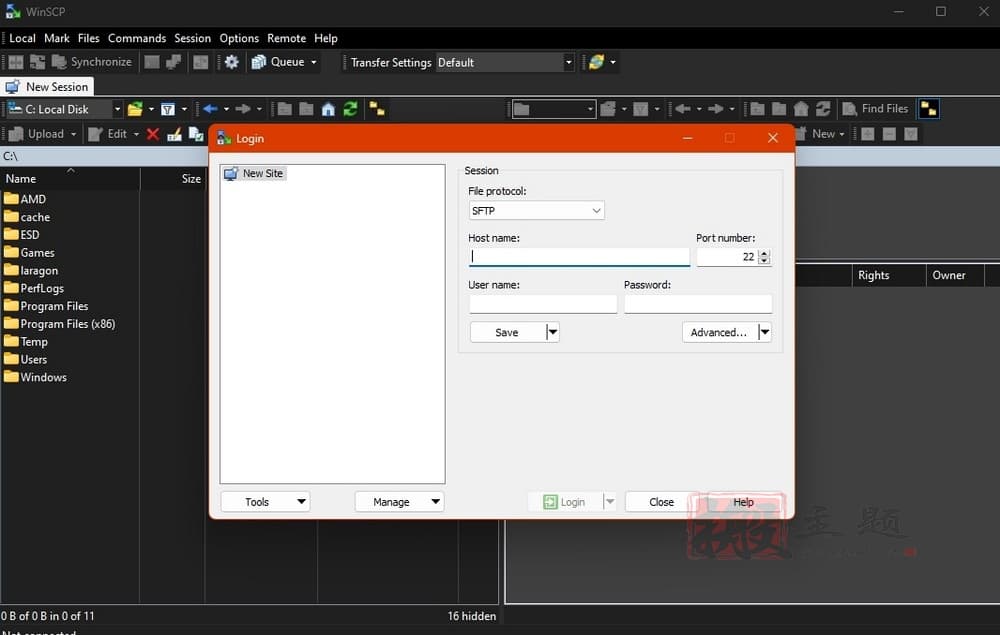
Task: Click the Queue toolbar button
Action: coord(278,62)
